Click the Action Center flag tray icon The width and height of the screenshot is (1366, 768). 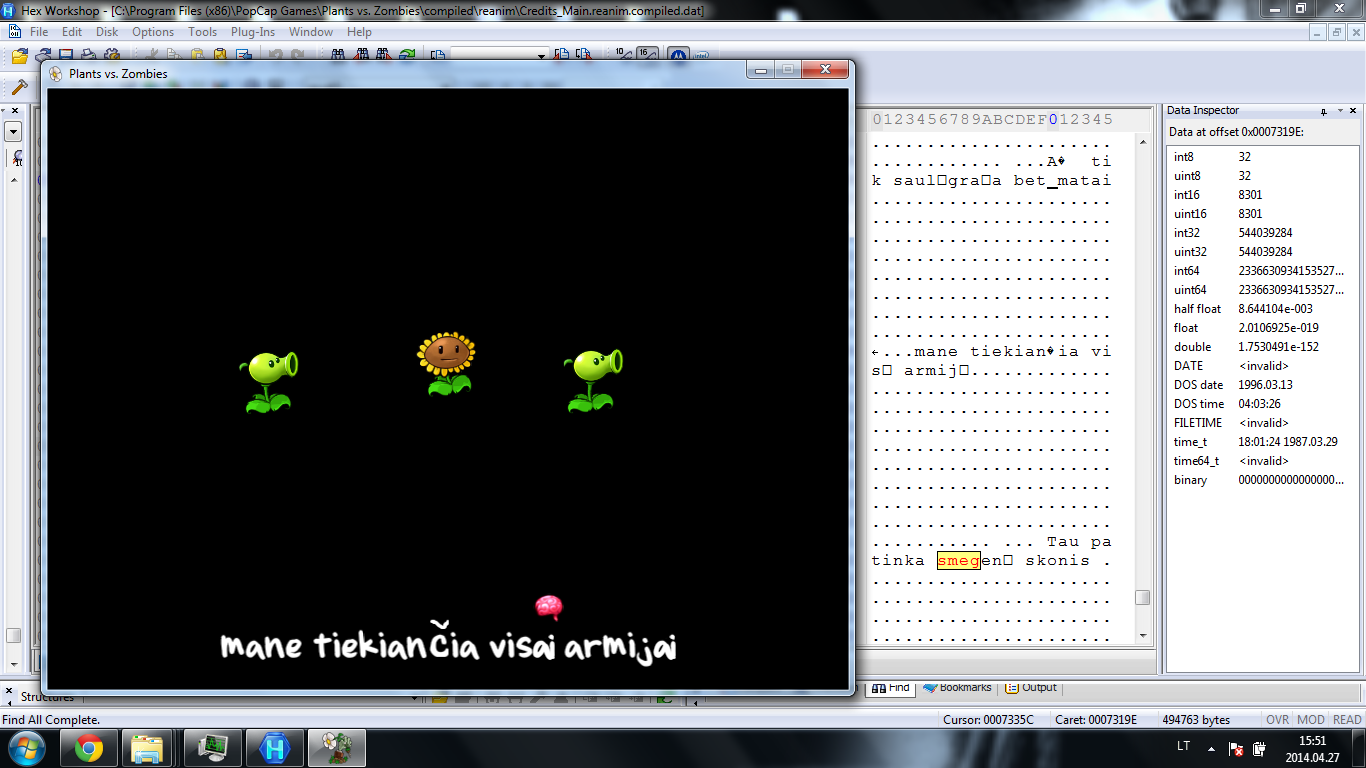pyautogui.click(x=1236, y=749)
